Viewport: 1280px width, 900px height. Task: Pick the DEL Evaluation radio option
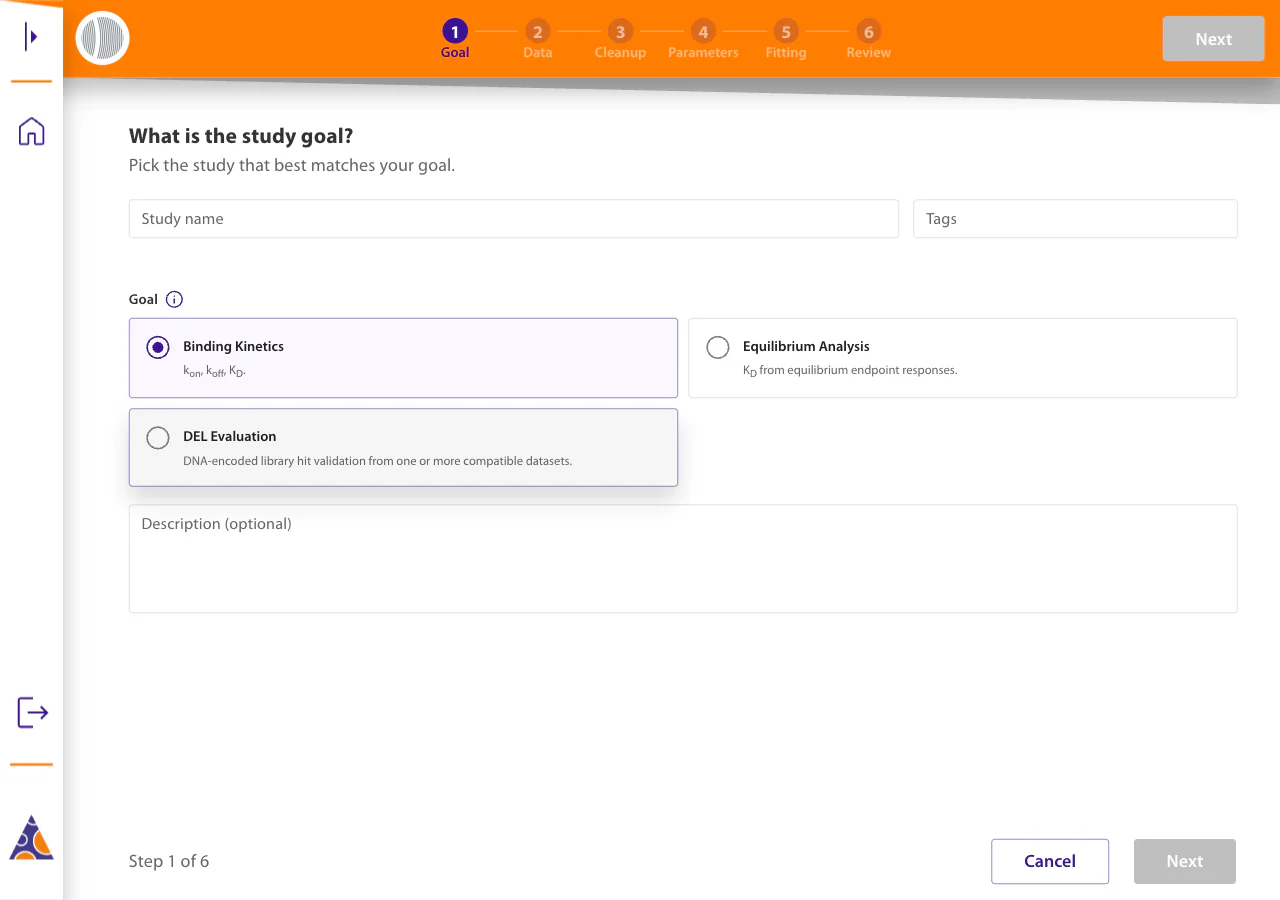pyautogui.click(x=158, y=438)
